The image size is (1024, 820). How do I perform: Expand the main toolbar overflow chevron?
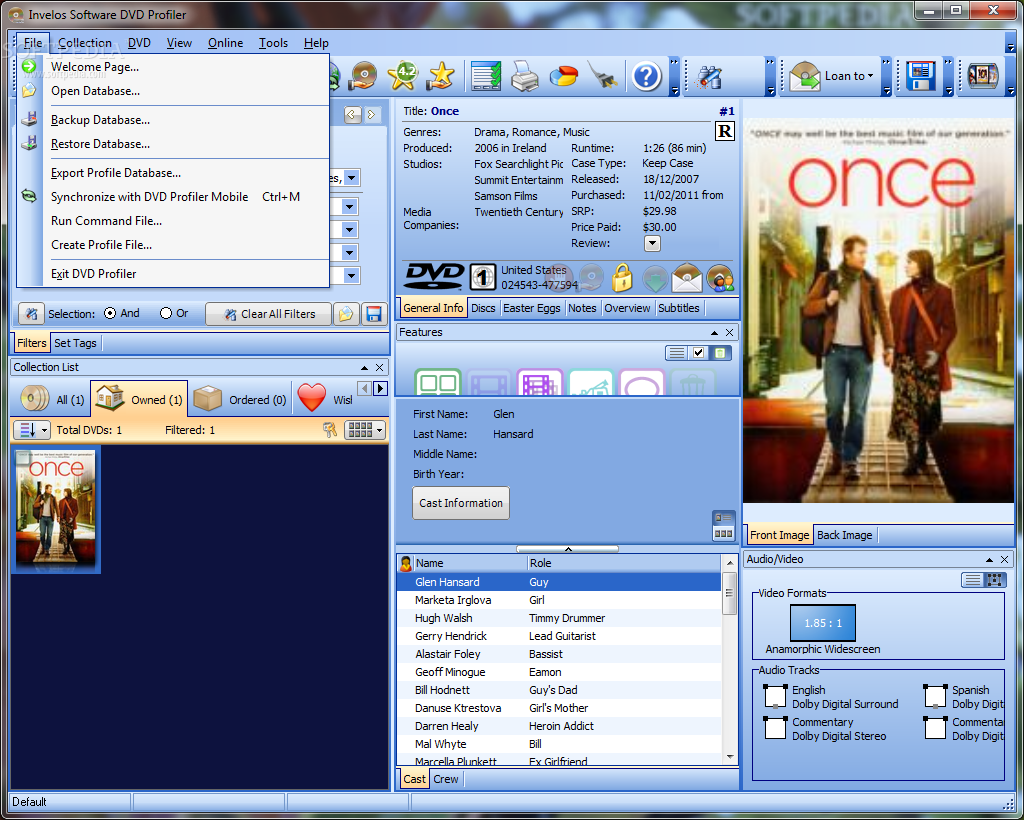coord(674,61)
